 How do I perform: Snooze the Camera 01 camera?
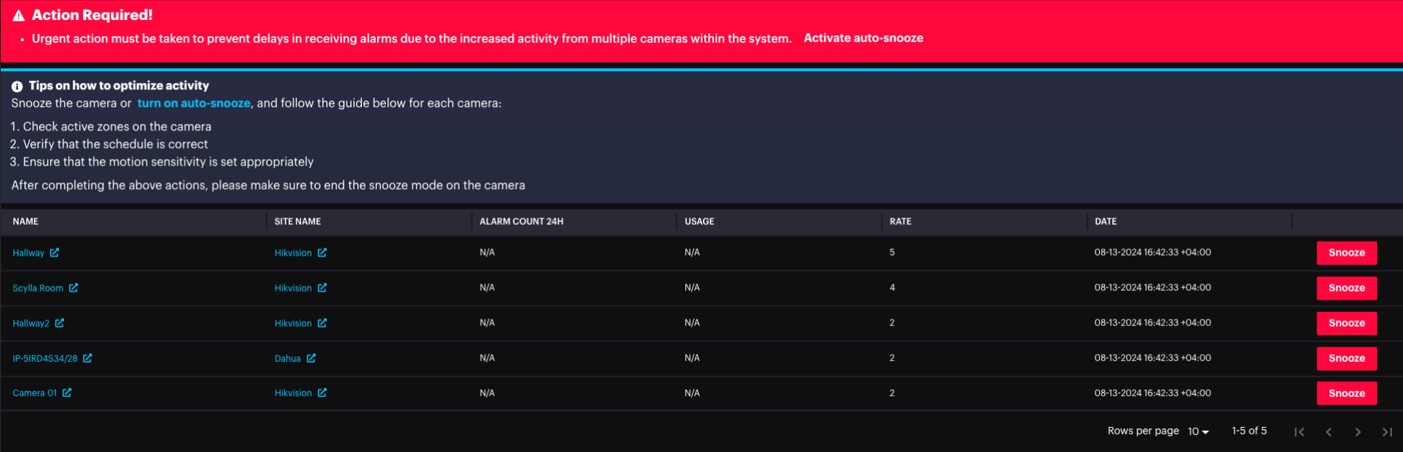[x=1346, y=393]
